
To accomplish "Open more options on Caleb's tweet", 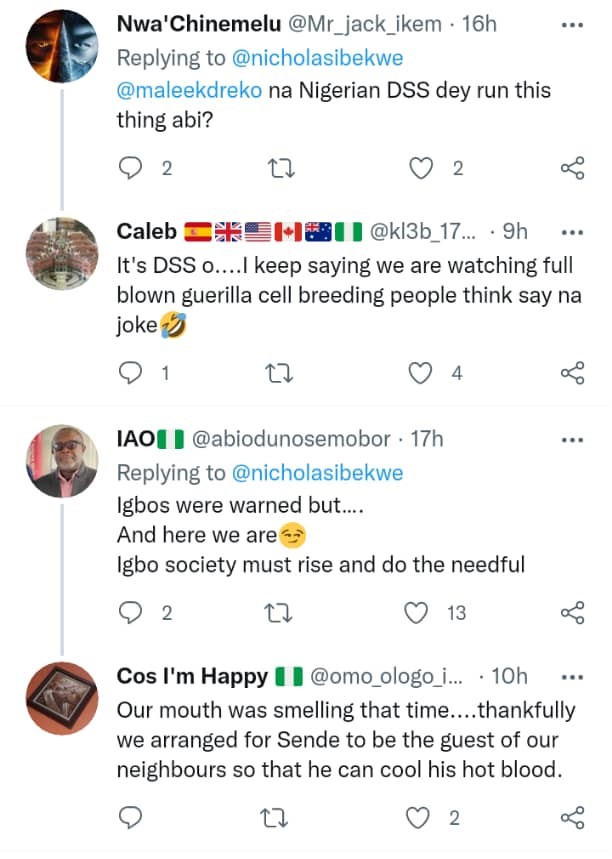I will point(572,231).
